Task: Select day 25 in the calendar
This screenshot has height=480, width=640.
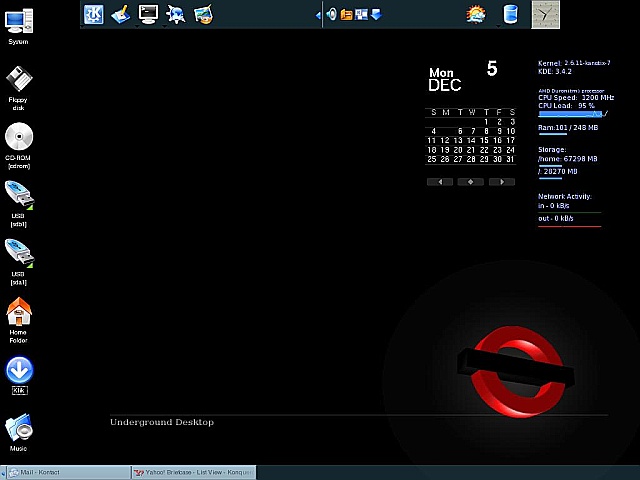Action: (432, 159)
